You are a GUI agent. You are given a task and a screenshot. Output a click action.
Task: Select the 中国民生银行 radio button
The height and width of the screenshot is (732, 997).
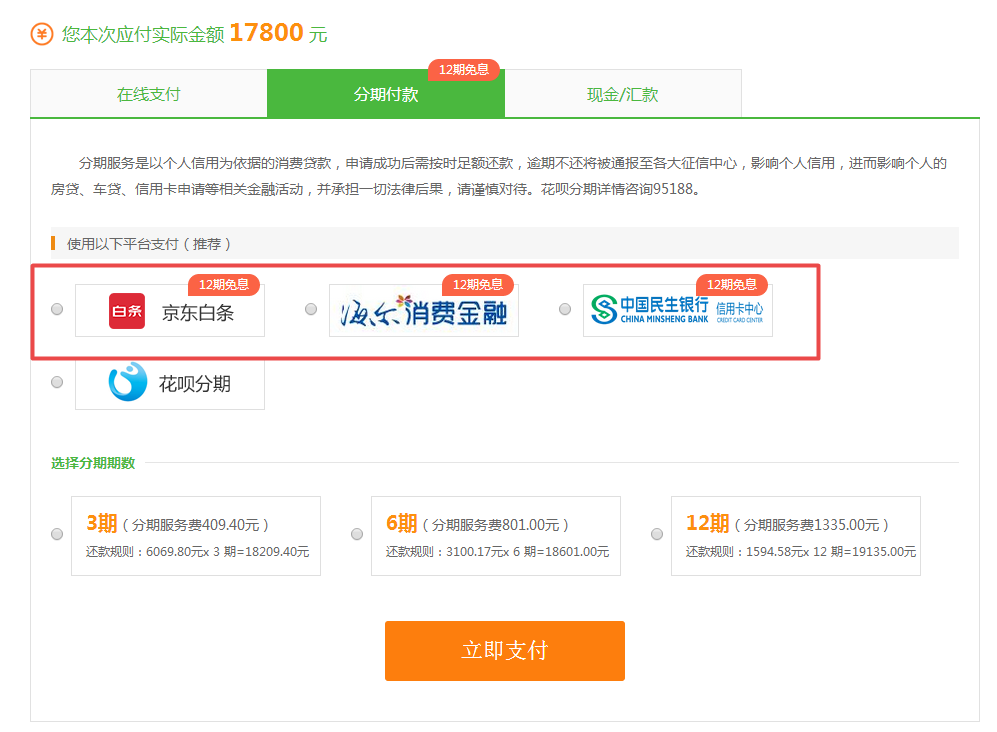point(565,309)
